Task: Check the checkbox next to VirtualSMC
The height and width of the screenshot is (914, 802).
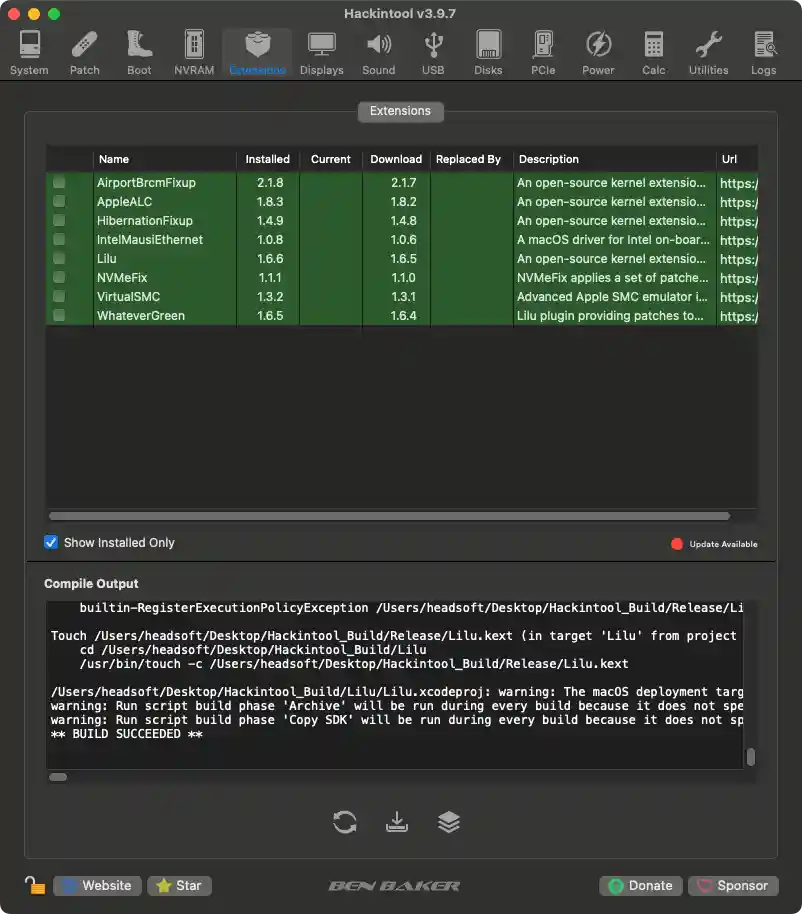Action: tap(59, 297)
